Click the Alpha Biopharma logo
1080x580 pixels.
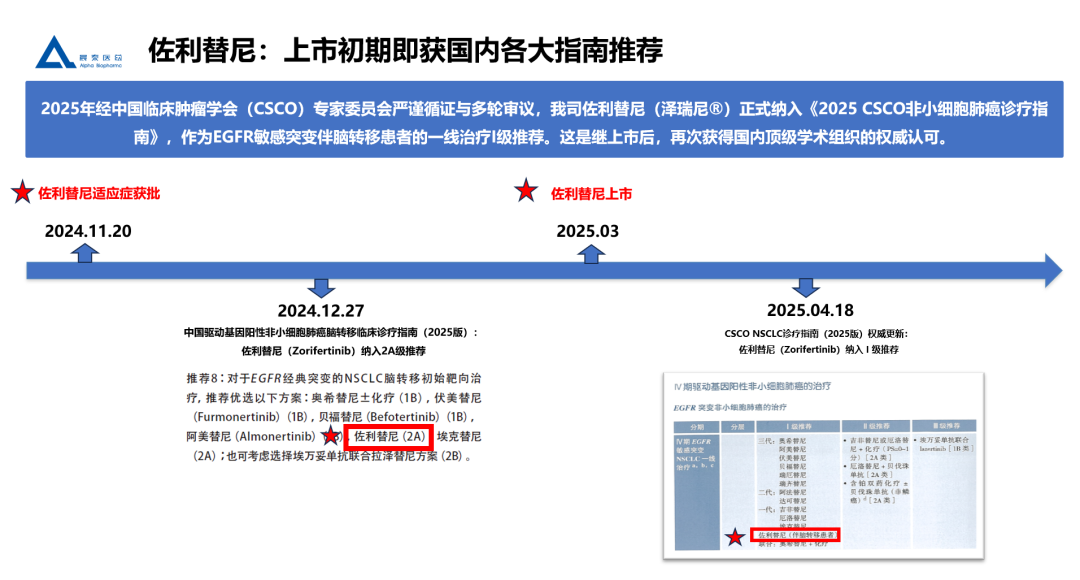tap(79, 52)
